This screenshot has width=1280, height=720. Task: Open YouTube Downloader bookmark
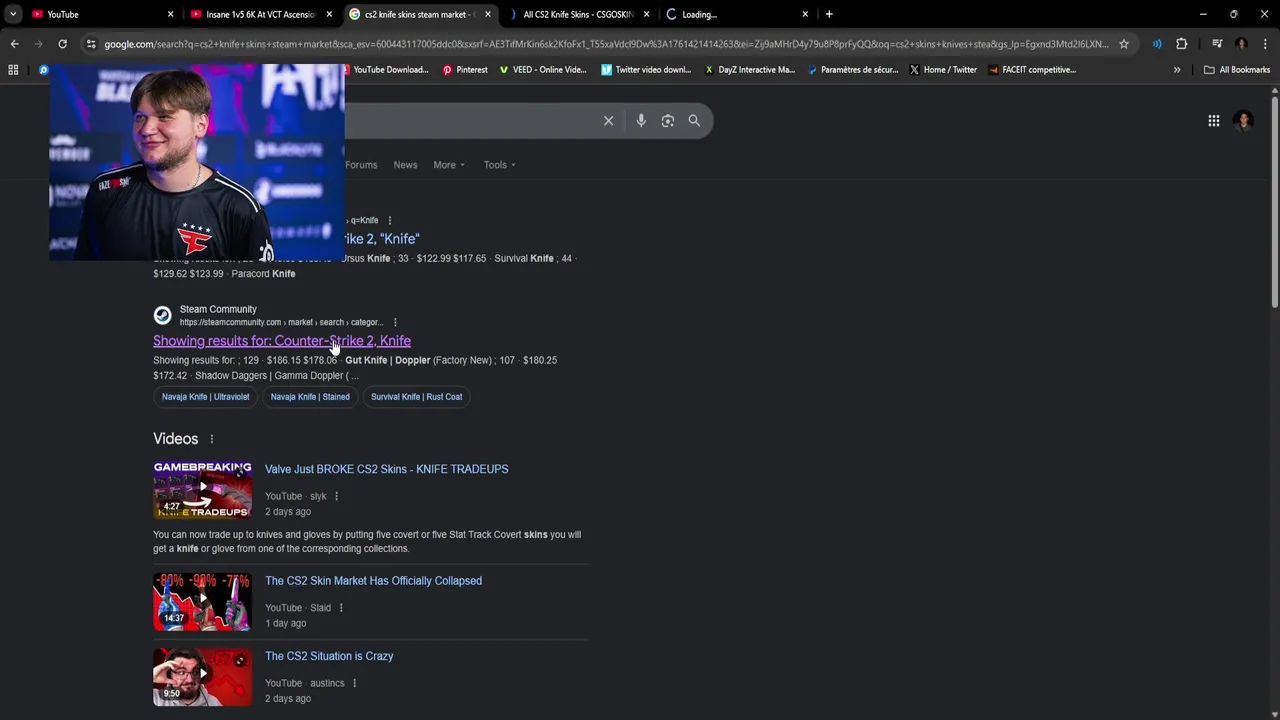[385, 70]
